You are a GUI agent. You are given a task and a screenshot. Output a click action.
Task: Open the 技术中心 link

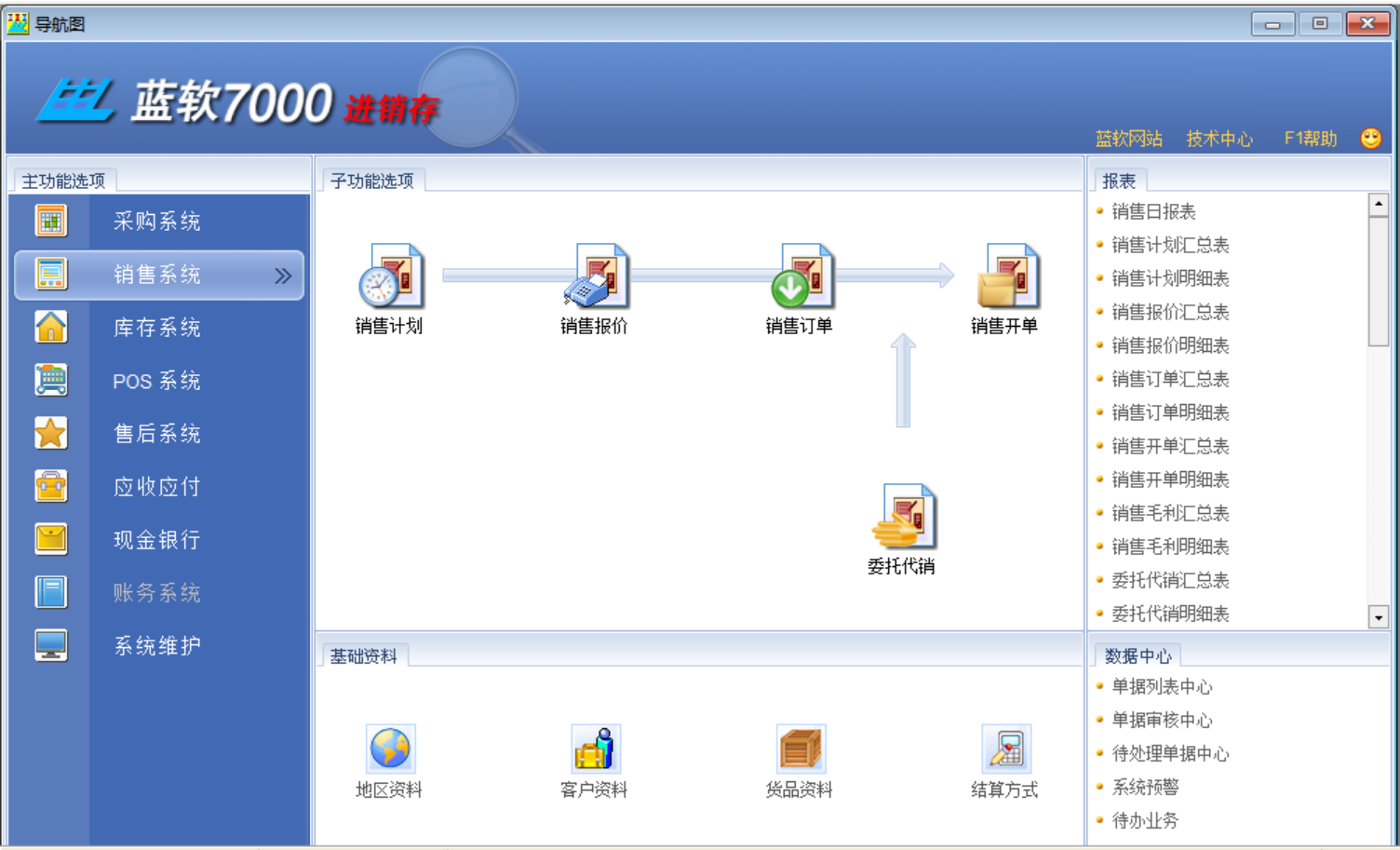pyautogui.click(x=1218, y=139)
